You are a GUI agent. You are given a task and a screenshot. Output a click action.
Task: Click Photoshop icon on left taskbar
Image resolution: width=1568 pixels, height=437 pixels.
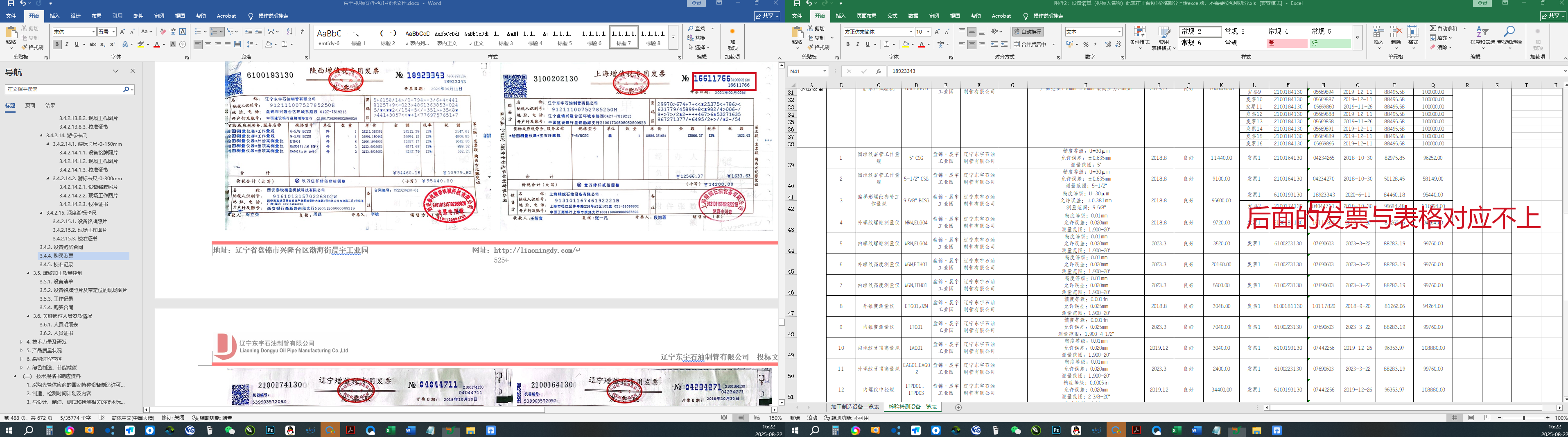pyautogui.click(x=270, y=430)
